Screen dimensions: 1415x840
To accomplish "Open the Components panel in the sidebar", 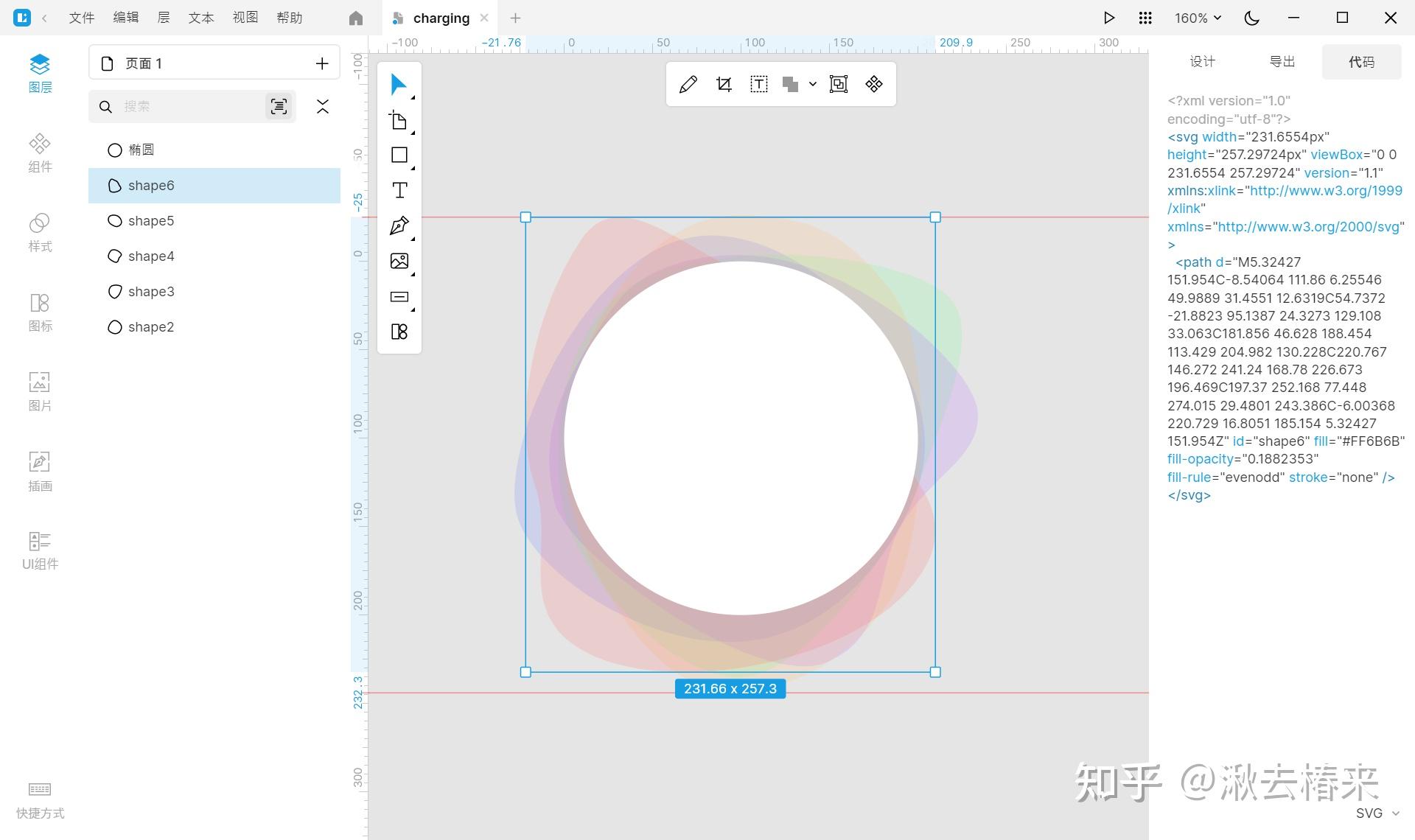I will point(40,153).
